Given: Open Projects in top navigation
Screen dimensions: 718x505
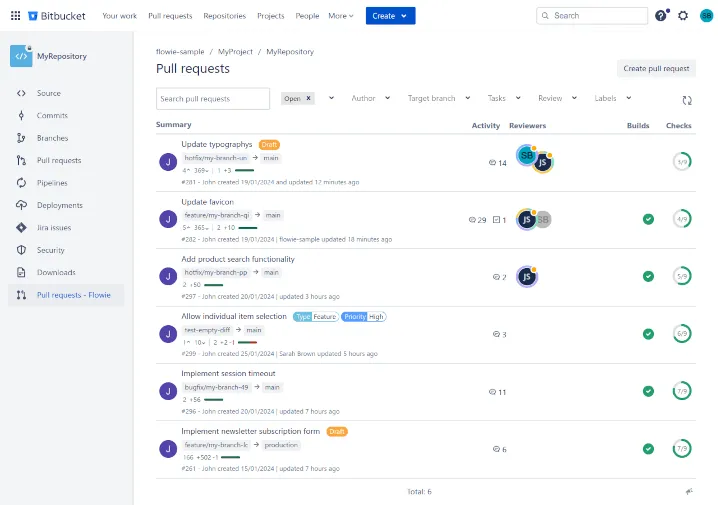Looking at the screenshot, I should (x=271, y=16).
